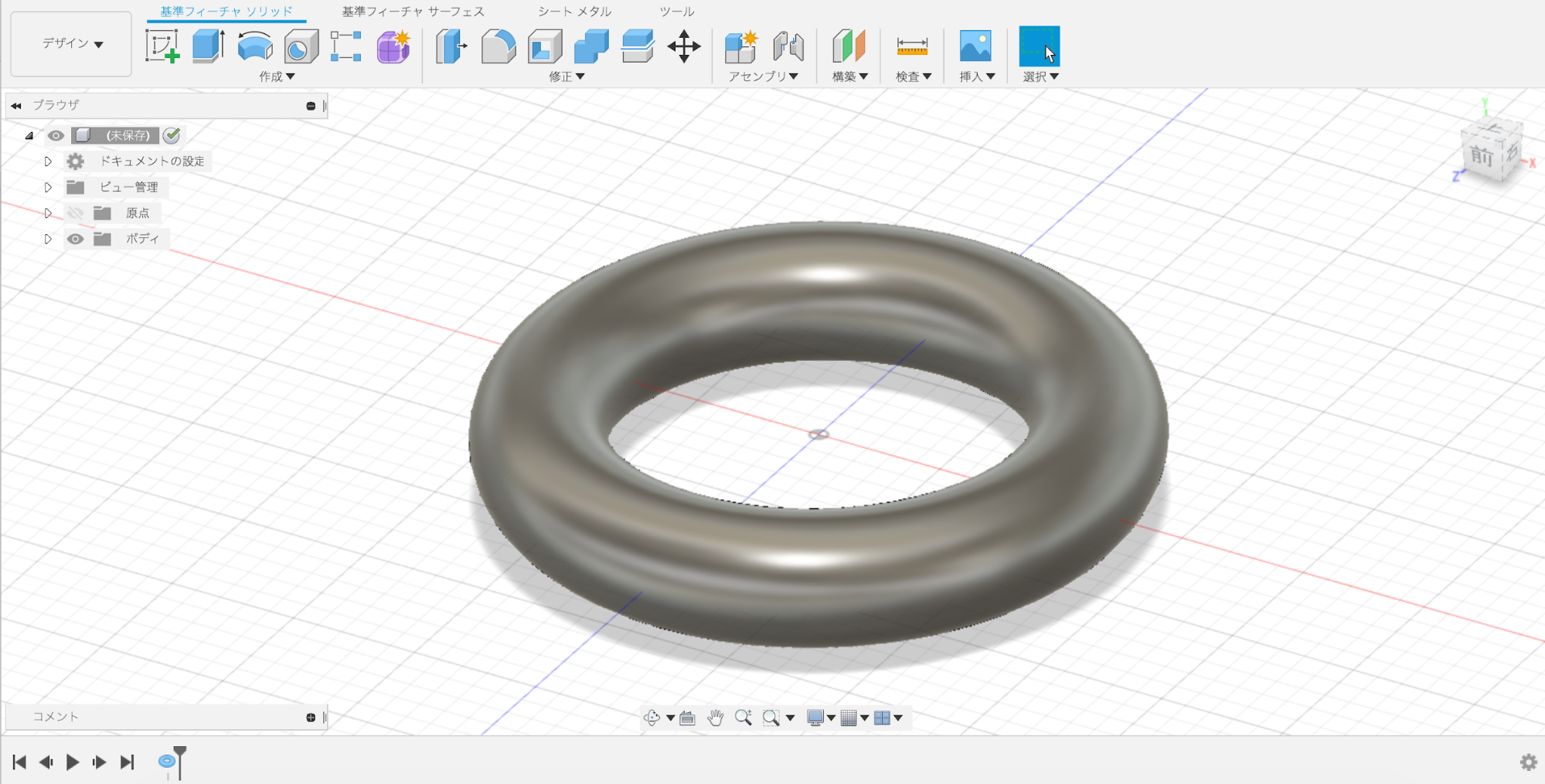Viewport: 1545px width, 784px height.
Task: Expand the ビュー管理 tree node
Action: point(48,187)
